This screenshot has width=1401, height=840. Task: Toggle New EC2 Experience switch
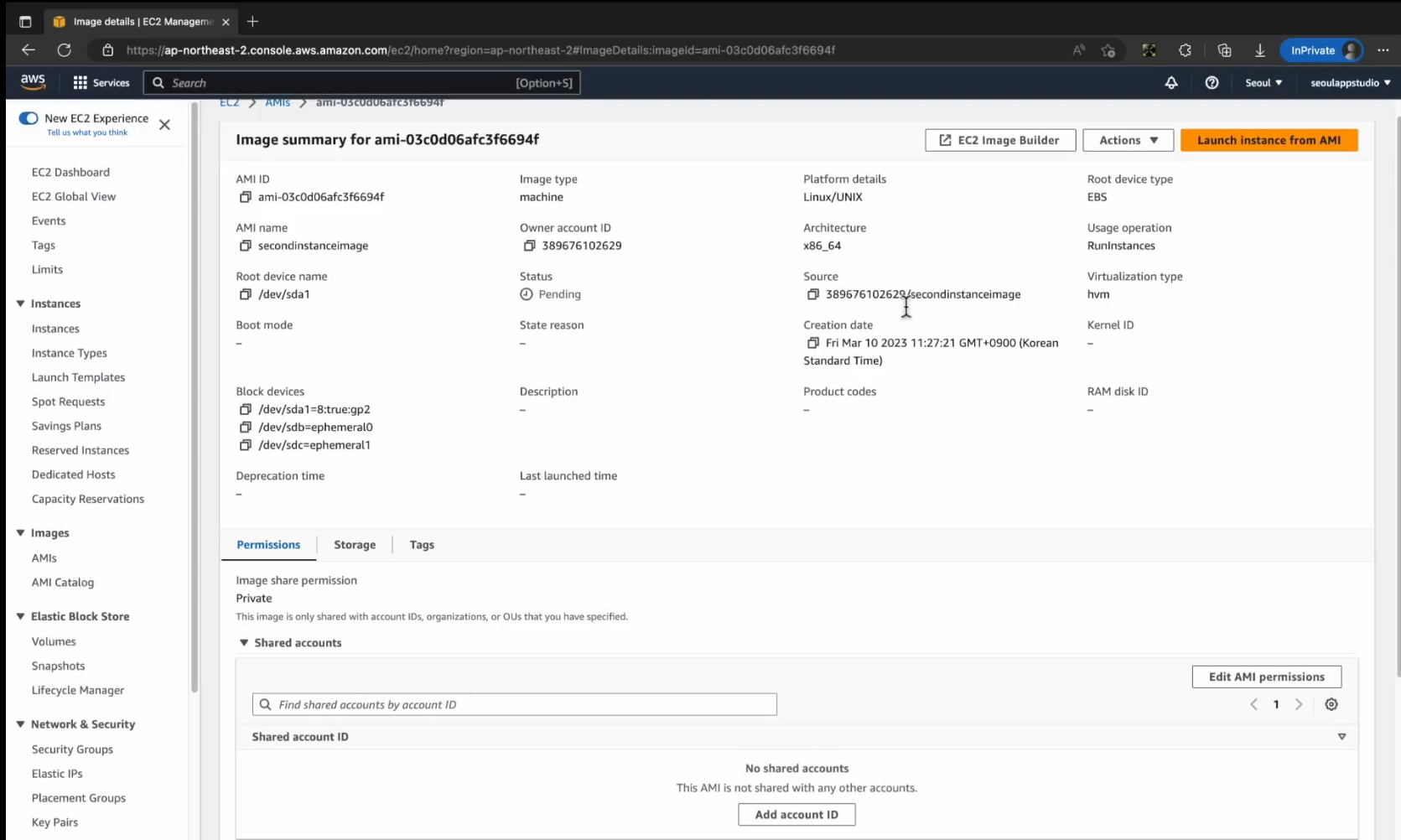[29, 118]
